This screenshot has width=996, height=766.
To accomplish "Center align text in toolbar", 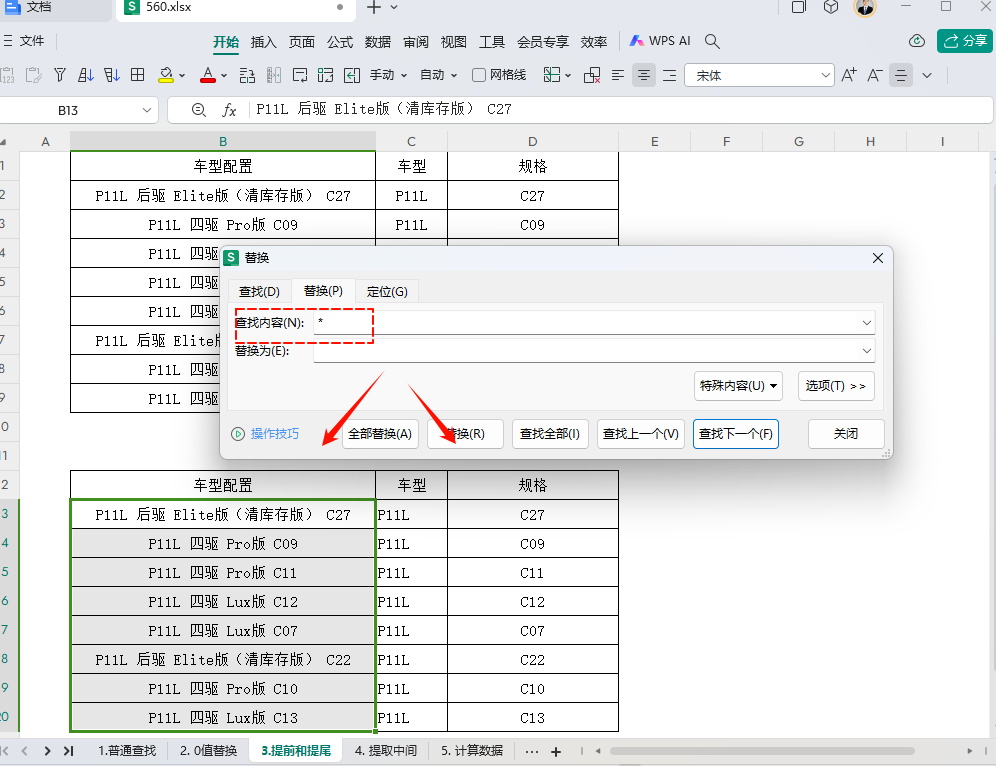I will pos(643,76).
